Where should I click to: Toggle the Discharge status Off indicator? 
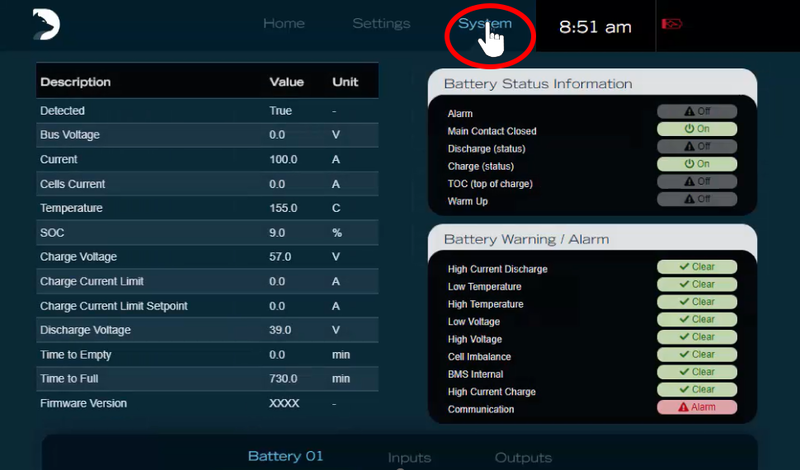(697, 147)
